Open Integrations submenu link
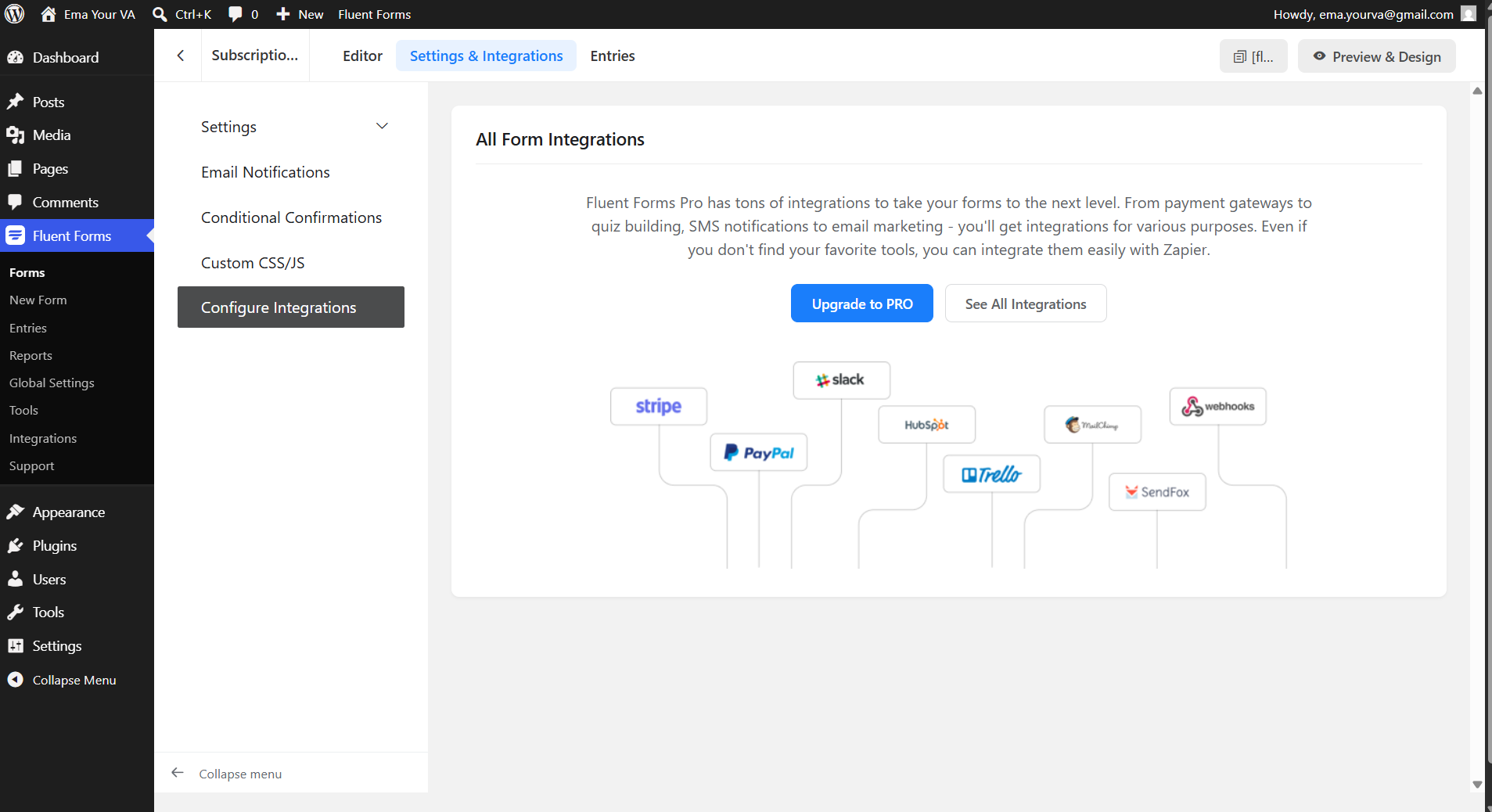The width and height of the screenshot is (1492, 812). (43, 438)
